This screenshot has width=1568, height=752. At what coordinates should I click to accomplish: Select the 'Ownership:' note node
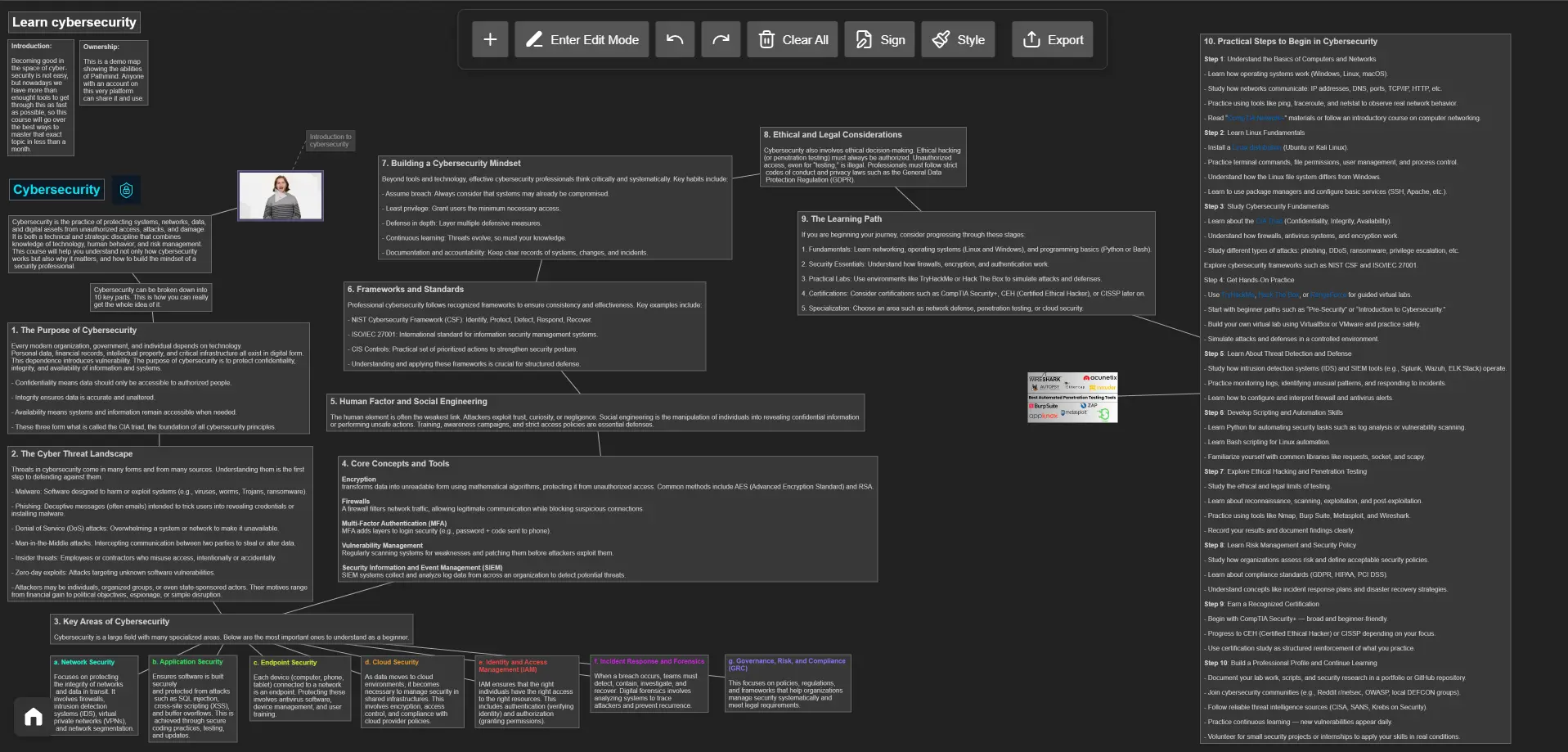click(114, 73)
